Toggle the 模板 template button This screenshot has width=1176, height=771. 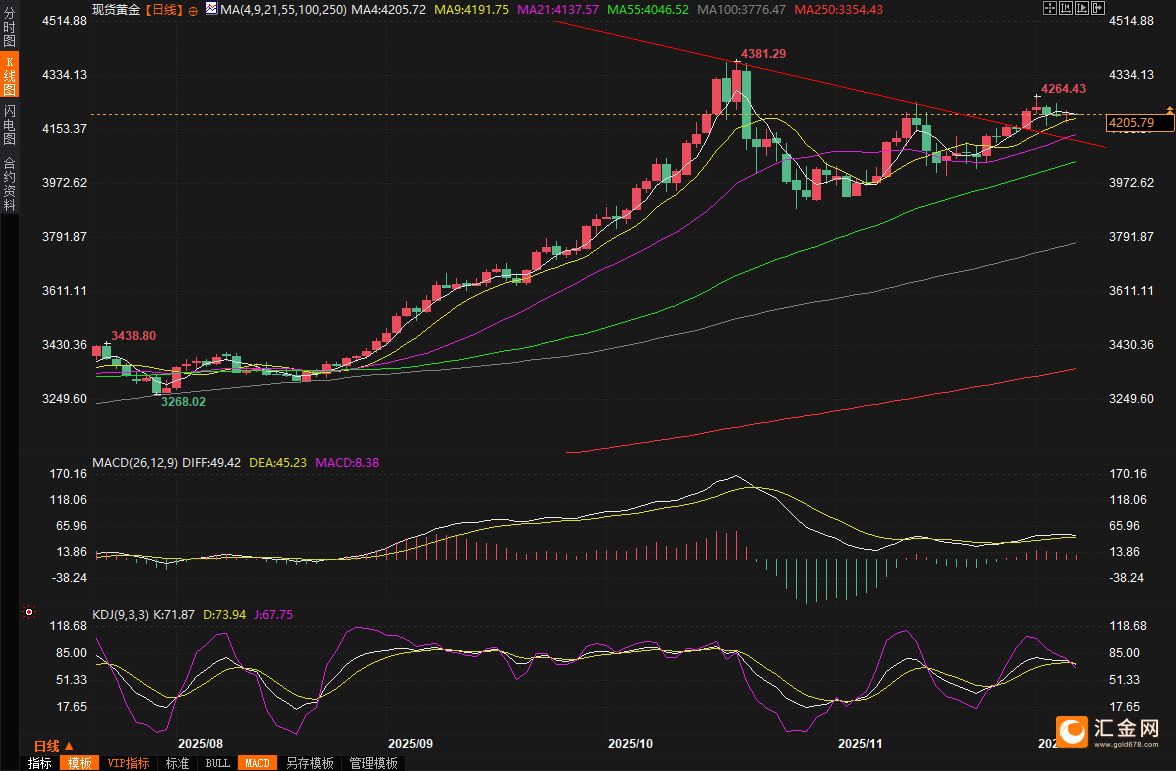tap(80, 763)
